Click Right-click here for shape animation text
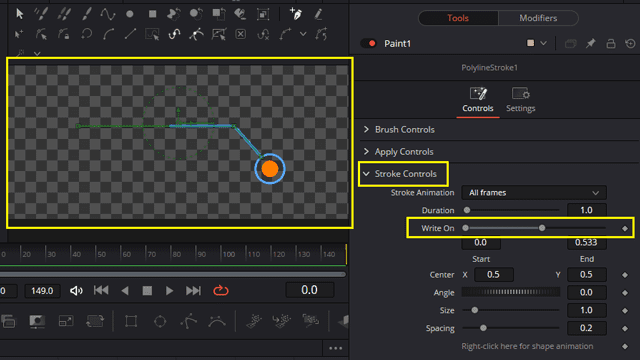Screen dimensions: 640x360 pyautogui.click(x=527, y=346)
